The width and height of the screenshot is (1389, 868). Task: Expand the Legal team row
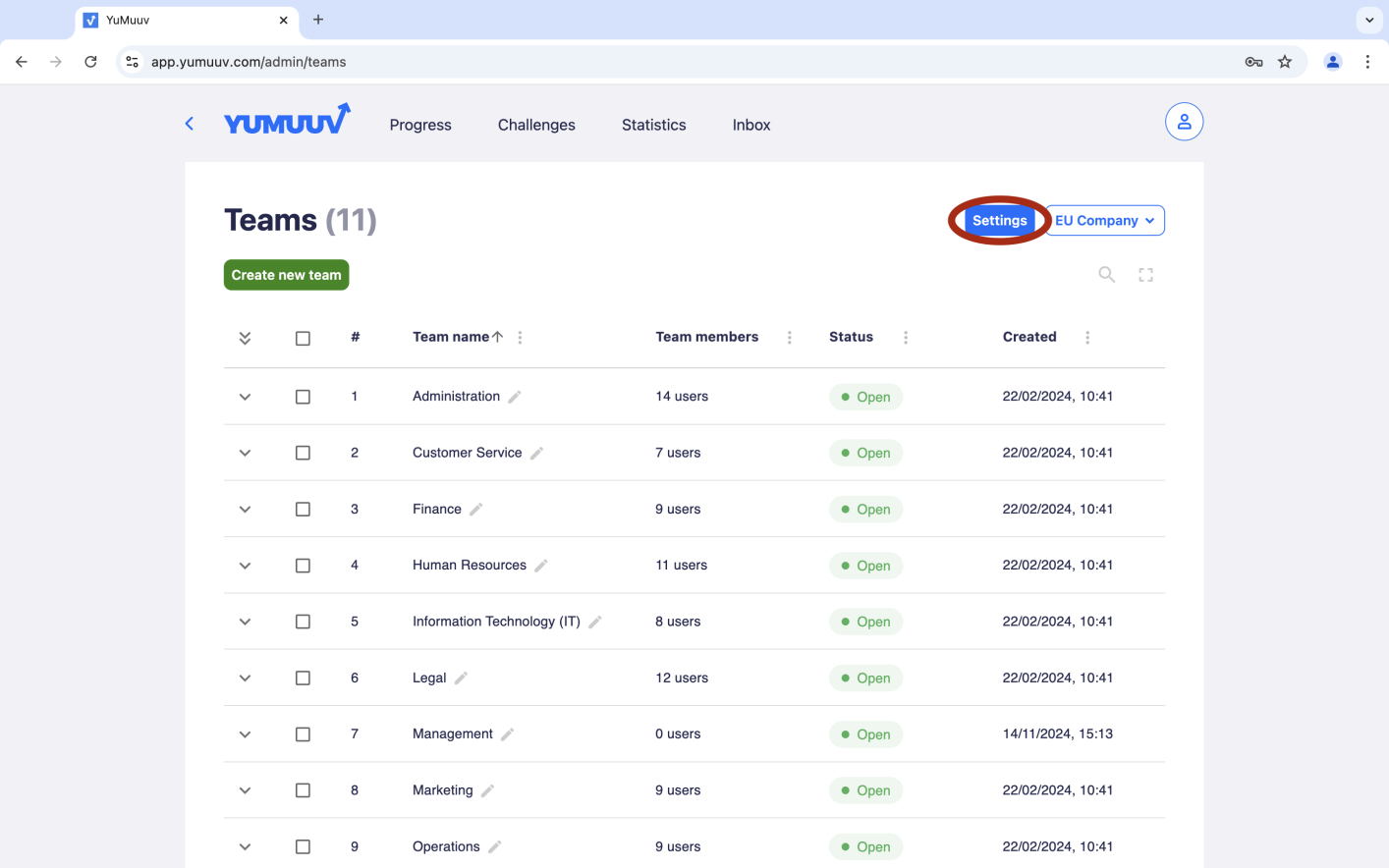click(x=245, y=678)
